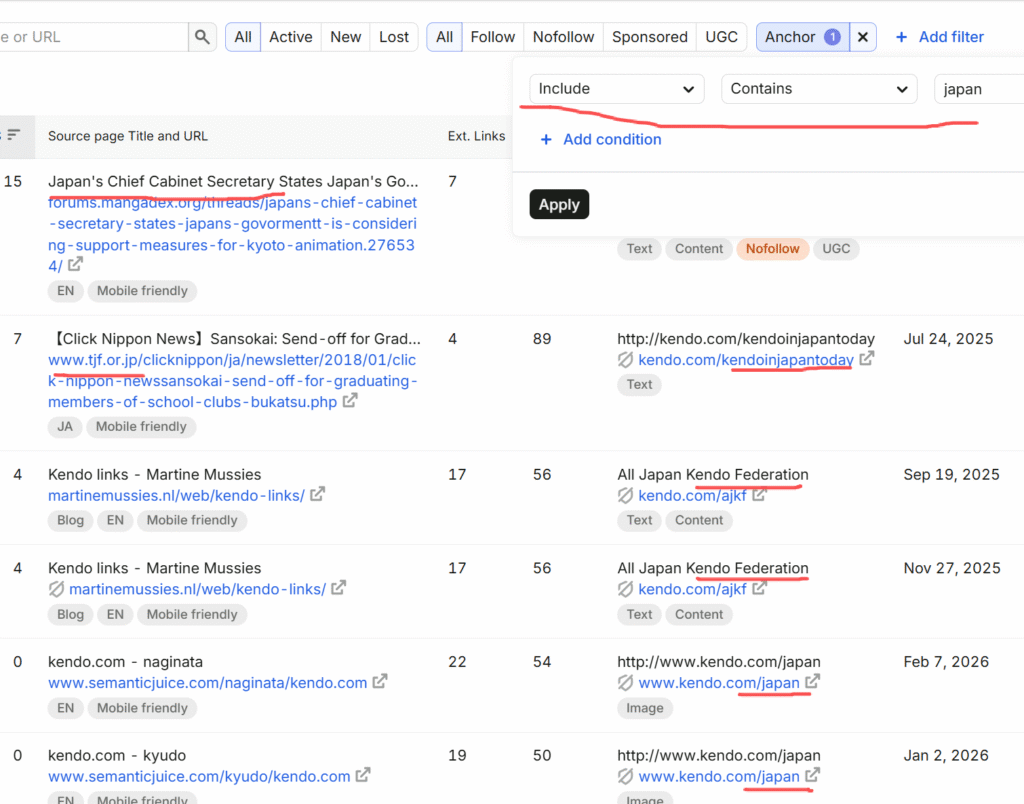Open the Contains dropdown
This screenshot has height=804, width=1024.
point(819,89)
